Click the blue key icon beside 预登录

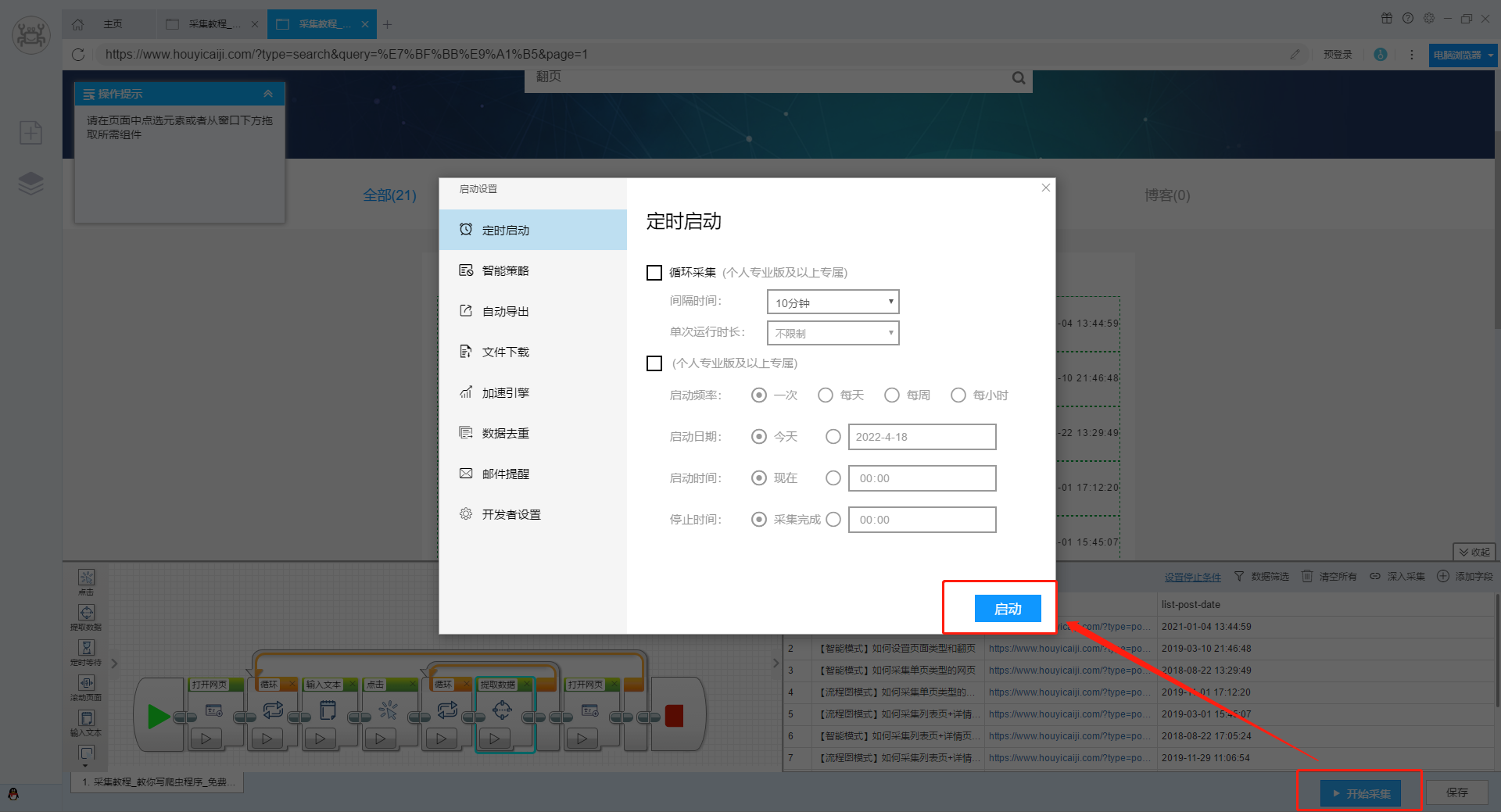pyautogui.click(x=1381, y=55)
